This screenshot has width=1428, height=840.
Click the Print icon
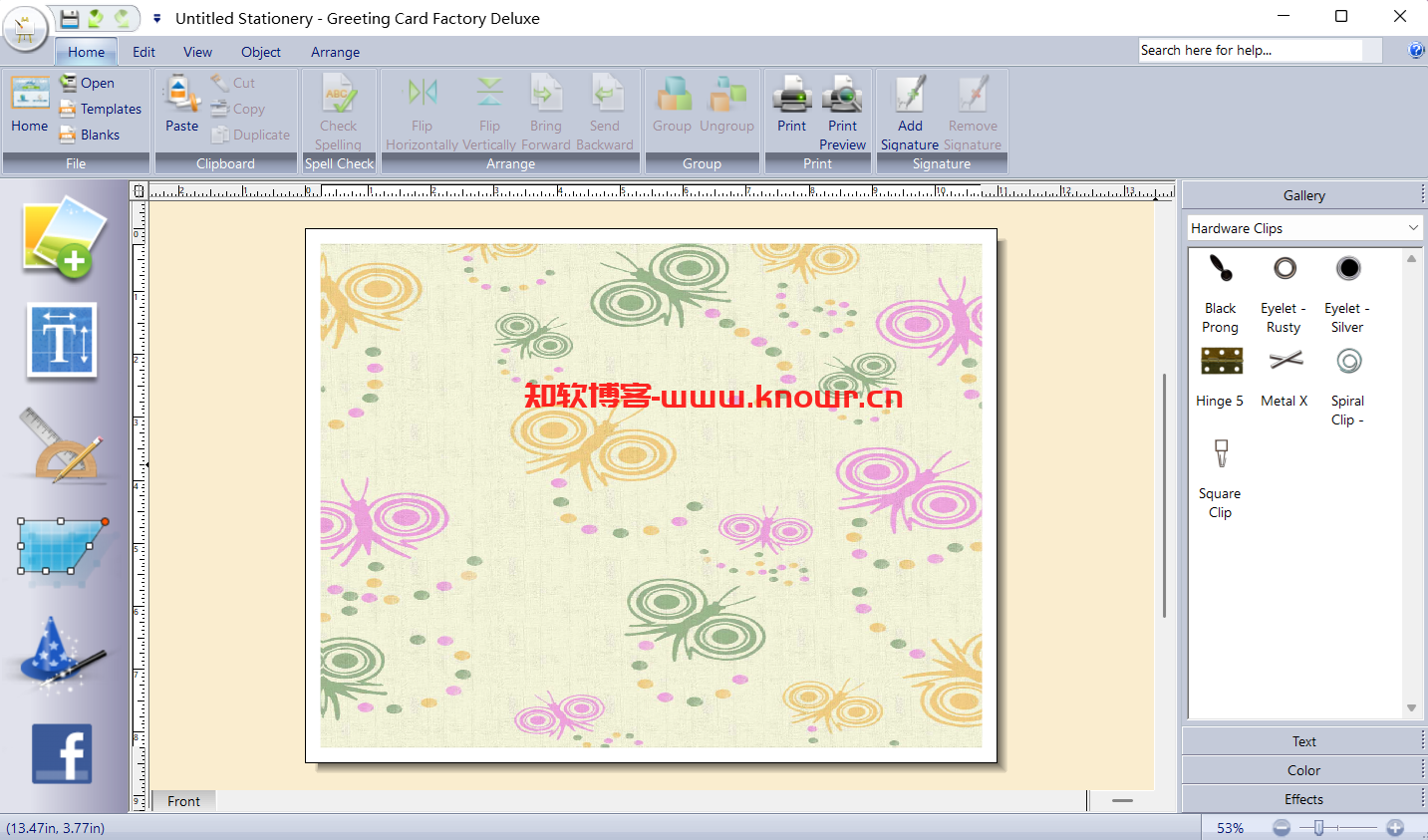click(792, 105)
